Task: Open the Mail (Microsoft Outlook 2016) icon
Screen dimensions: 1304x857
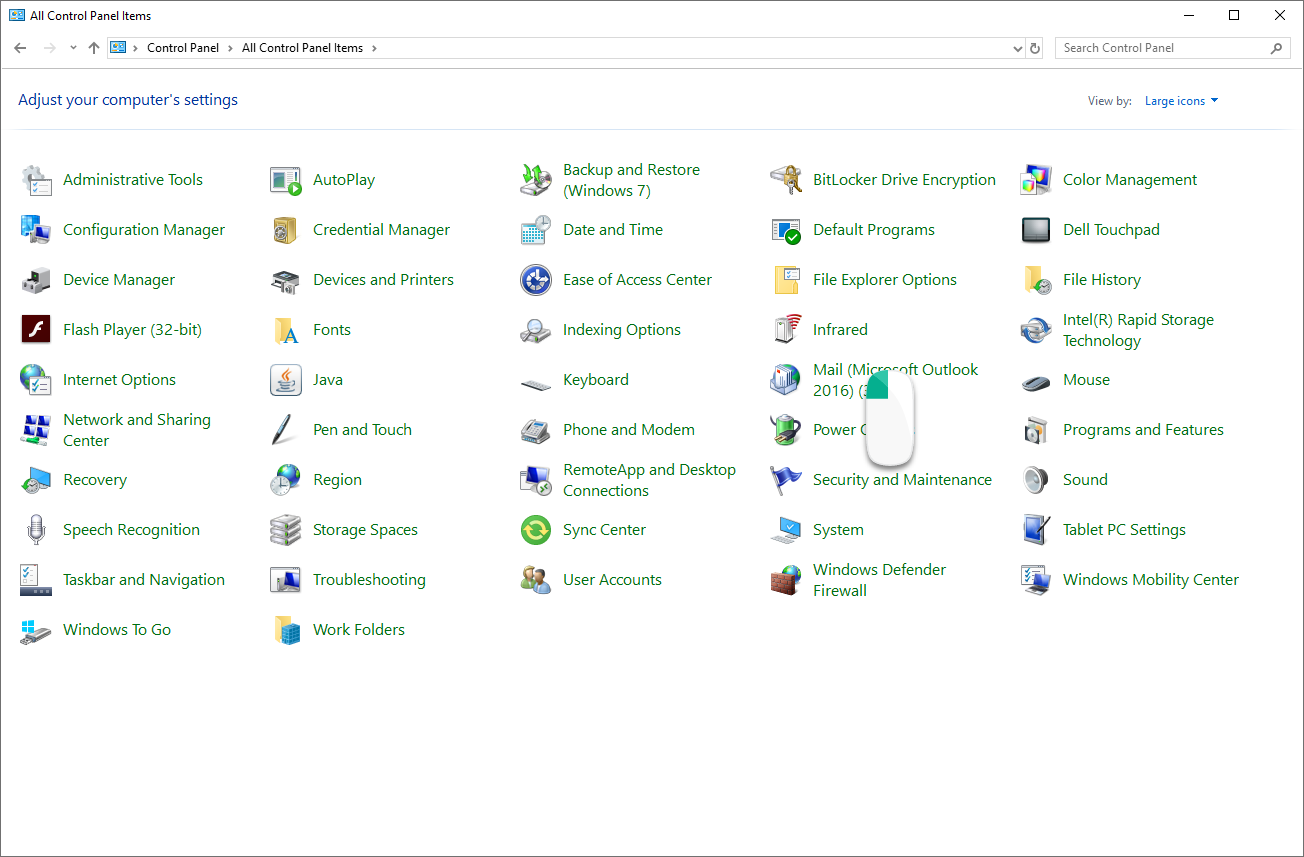Action: (x=786, y=380)
